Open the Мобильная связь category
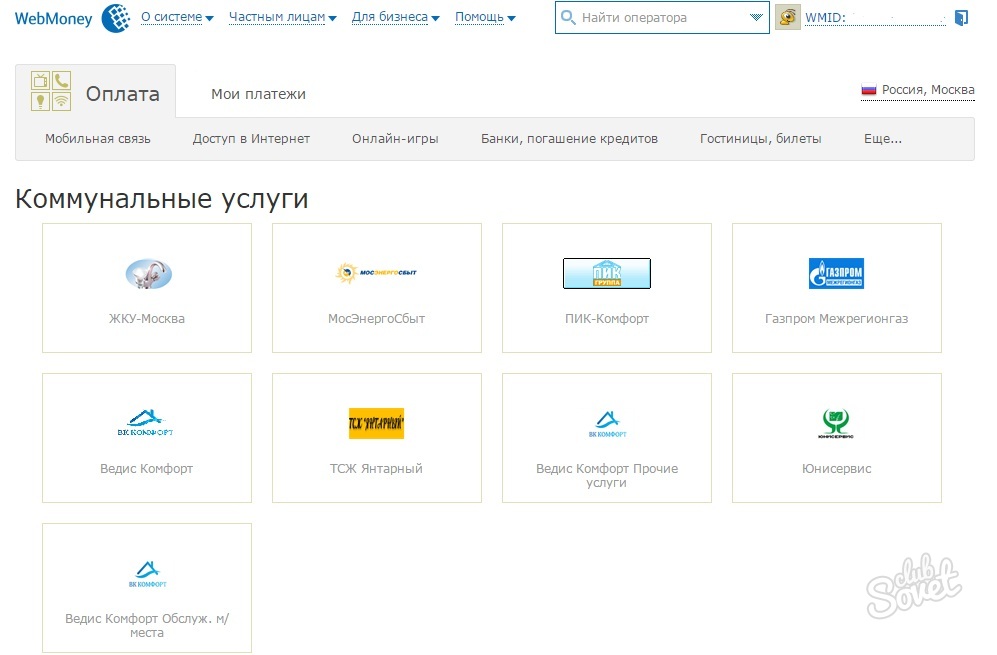 tap(98, 139)
